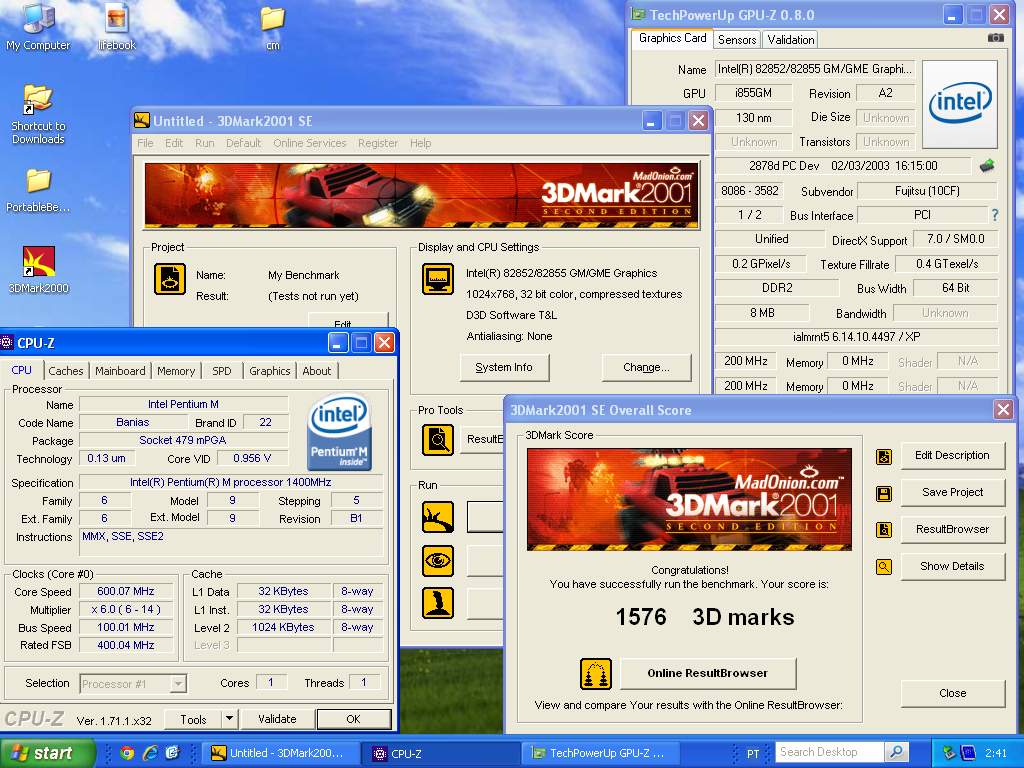Open the Processor #1 selection dropdown
Screen dimensions: 1024x768
click(x=178, y=684)
